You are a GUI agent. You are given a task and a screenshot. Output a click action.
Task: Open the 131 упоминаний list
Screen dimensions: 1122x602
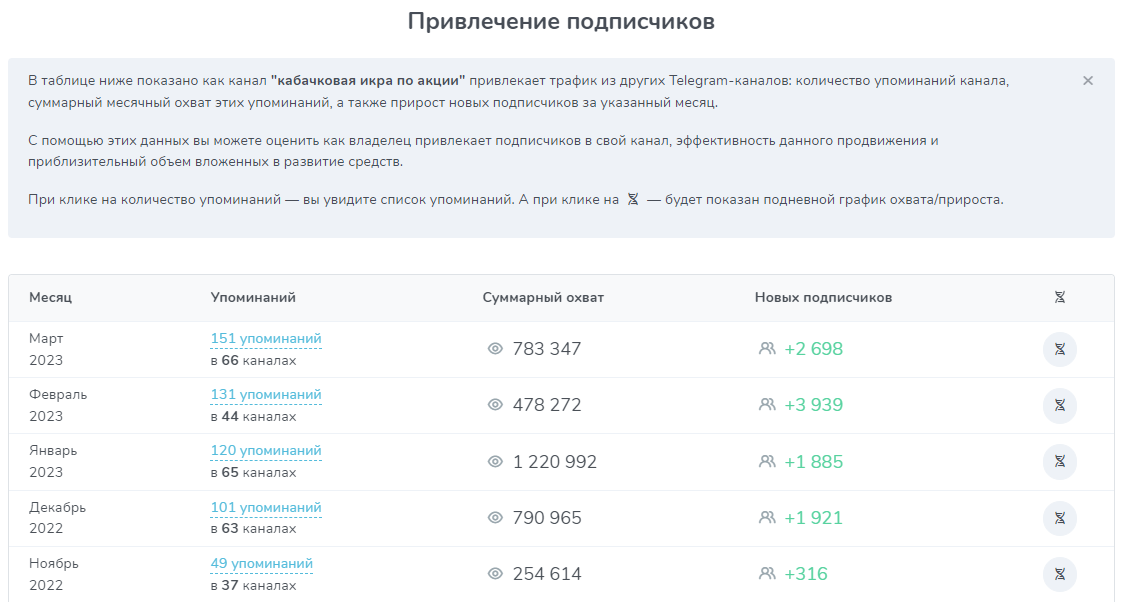coord(266,395)
